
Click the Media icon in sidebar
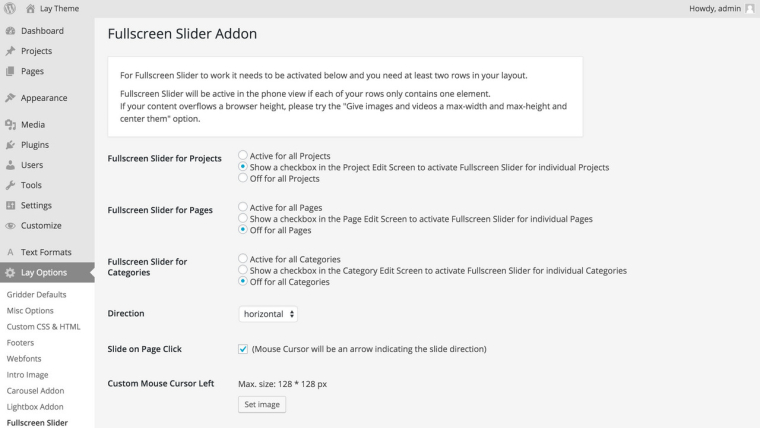10,125
